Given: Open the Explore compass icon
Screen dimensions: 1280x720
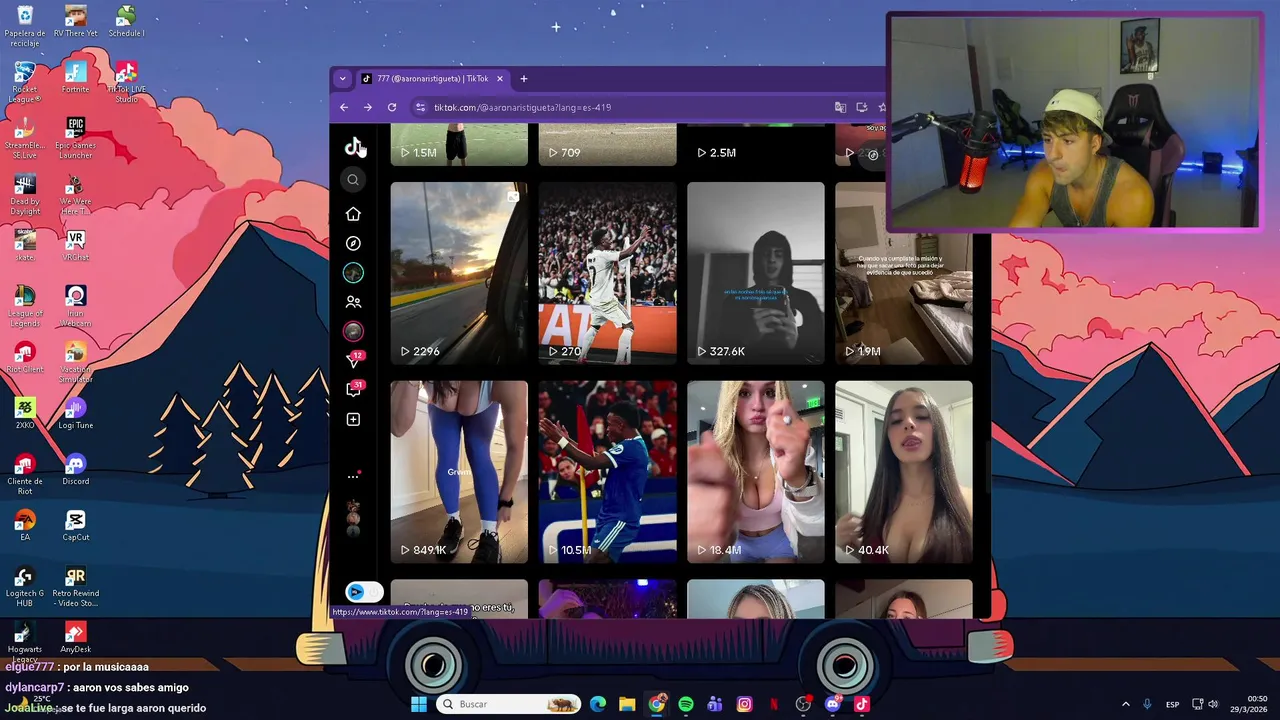Looking at the screenshot, I should point(353,243).
